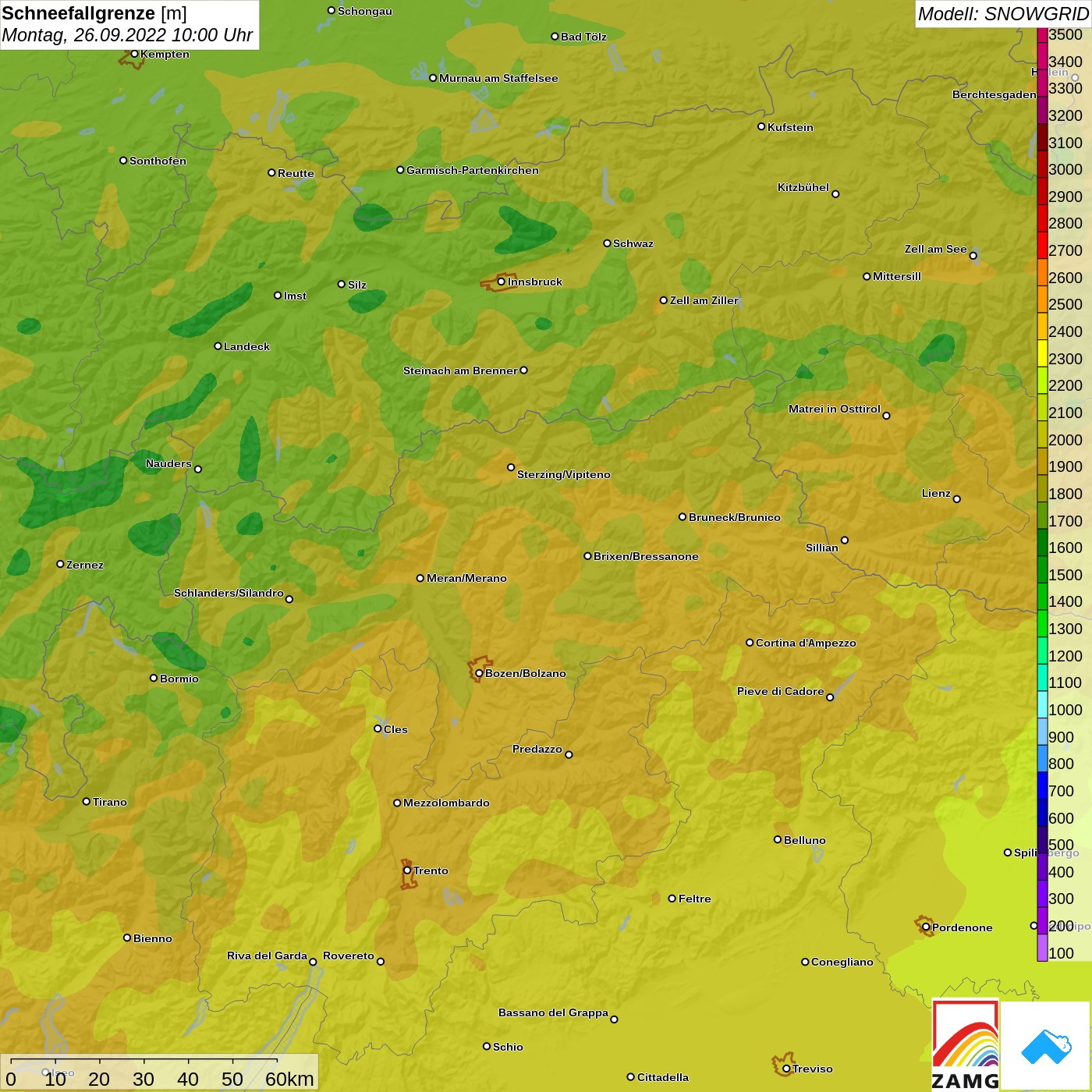Click the Modell: SNOWGRID label
1092x1092 pixels.
(1002, 14)
